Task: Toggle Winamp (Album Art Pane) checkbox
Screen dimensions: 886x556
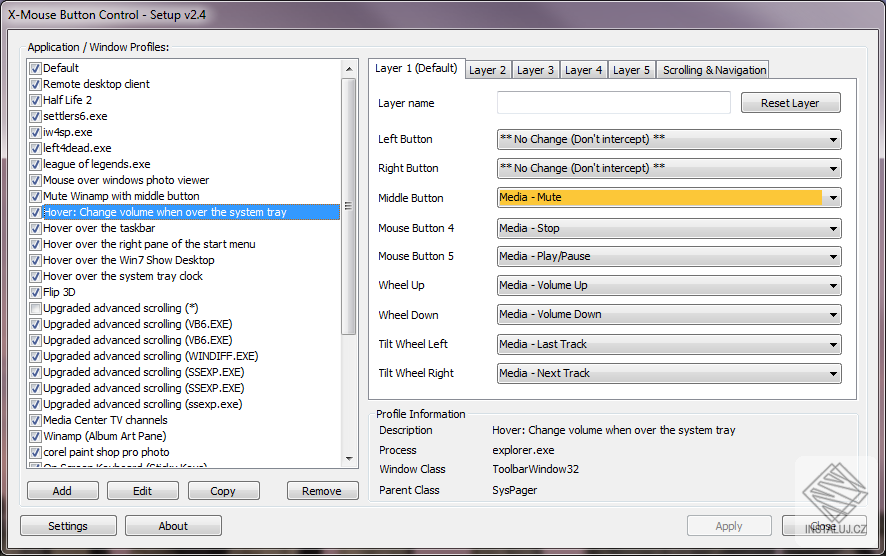Action: (36, 436)
